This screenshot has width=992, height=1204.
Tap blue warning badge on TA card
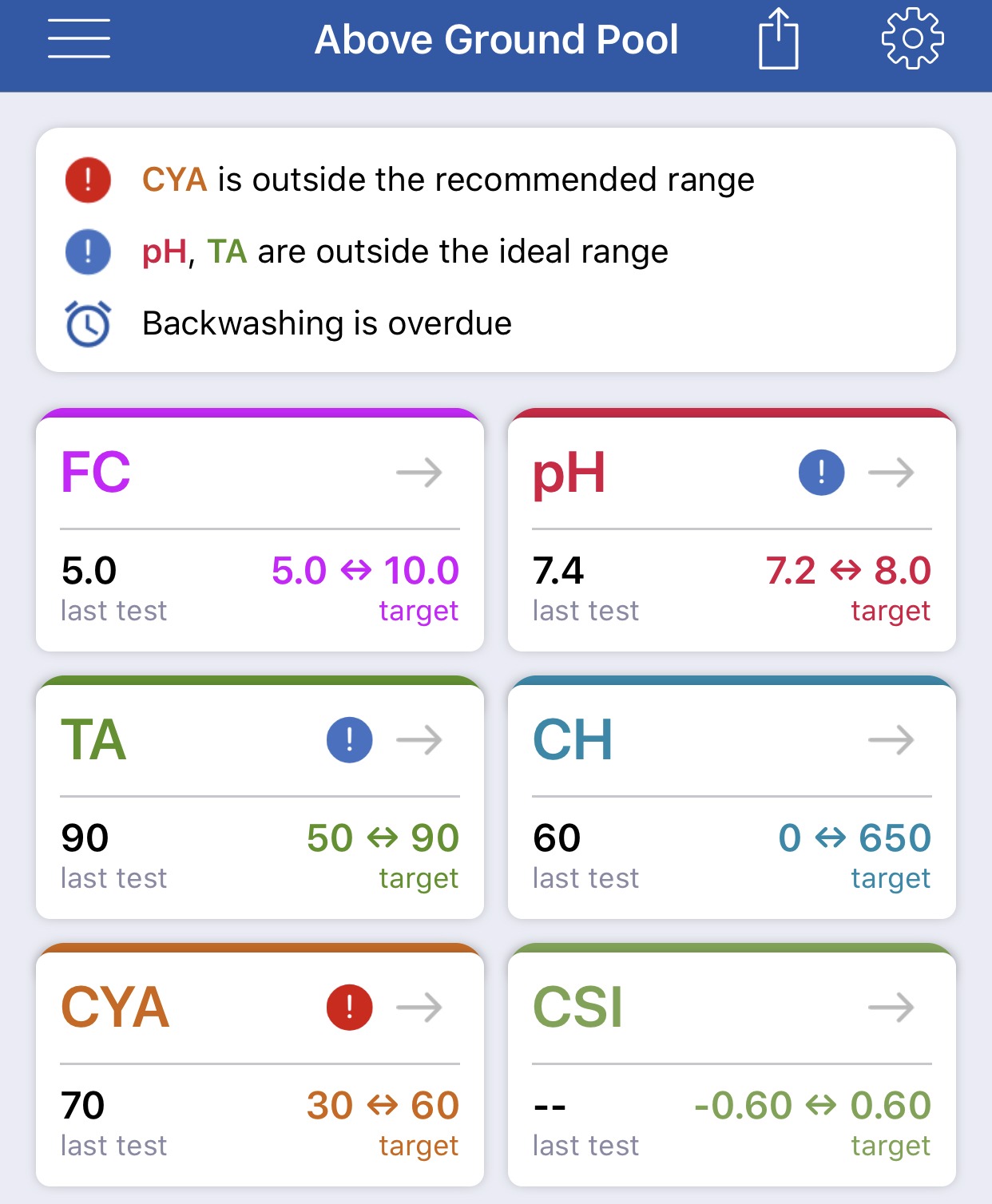(349, 739)
